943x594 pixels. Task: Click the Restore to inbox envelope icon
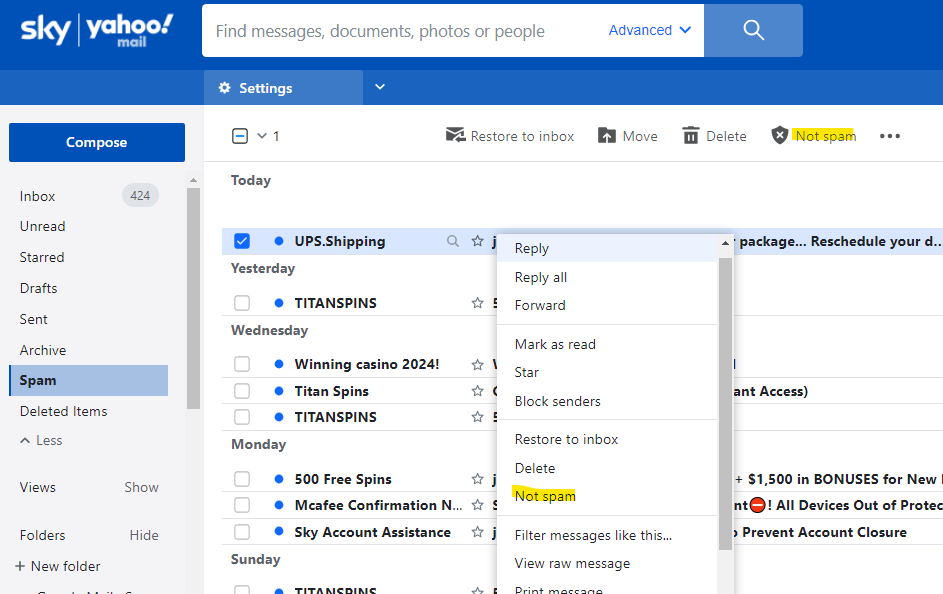[455, 135]
